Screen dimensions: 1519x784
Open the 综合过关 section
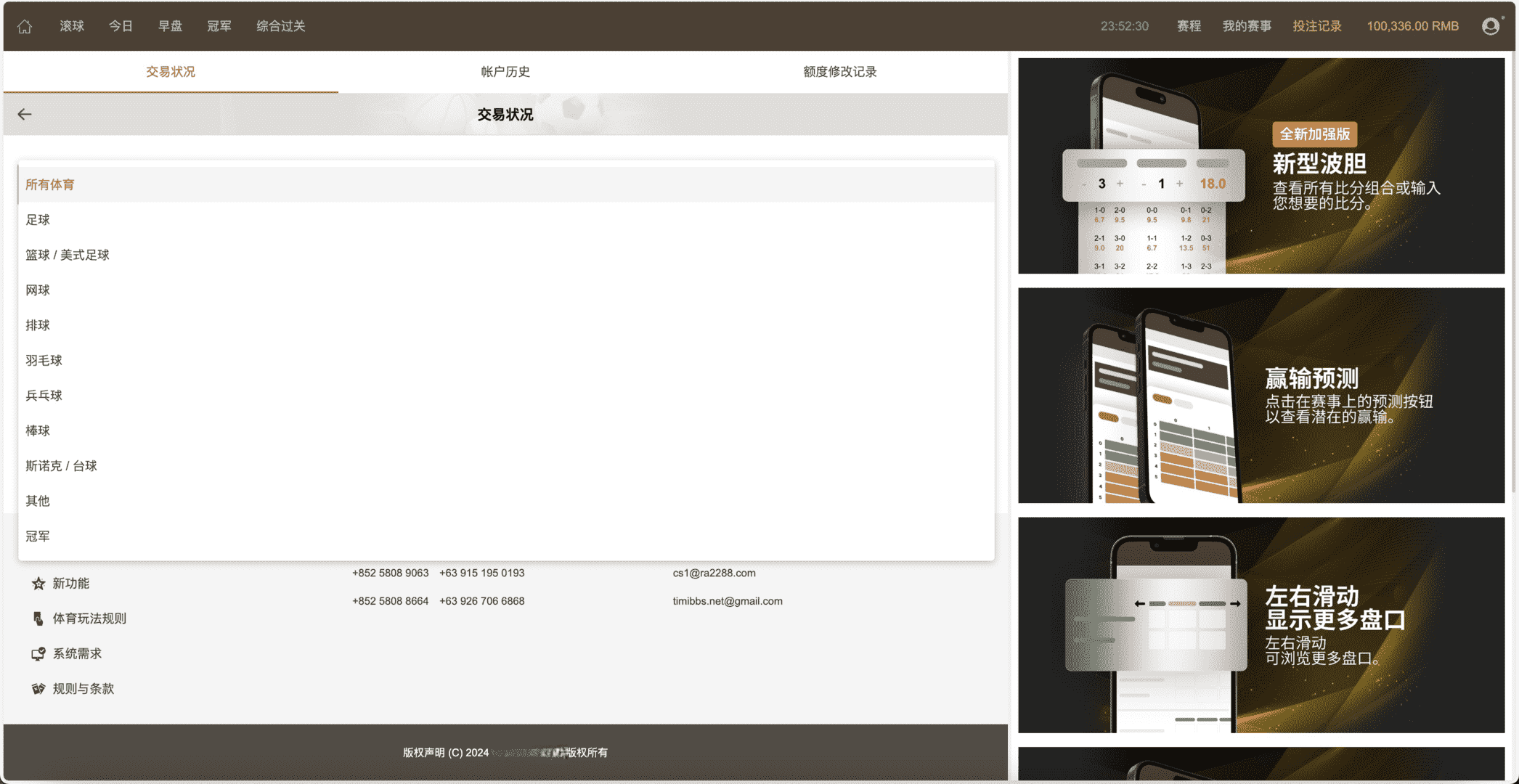point(280,26)
